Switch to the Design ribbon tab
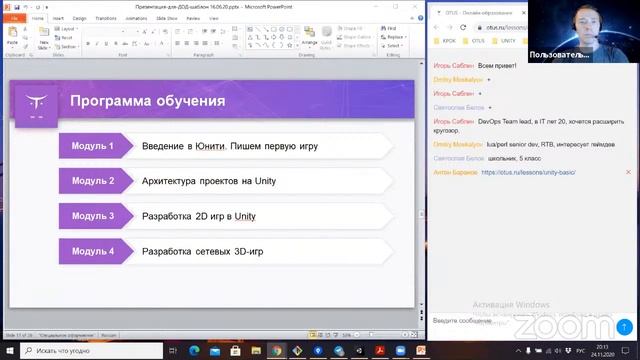This screenshot has height=360, width=640. [x=79, y=18]
